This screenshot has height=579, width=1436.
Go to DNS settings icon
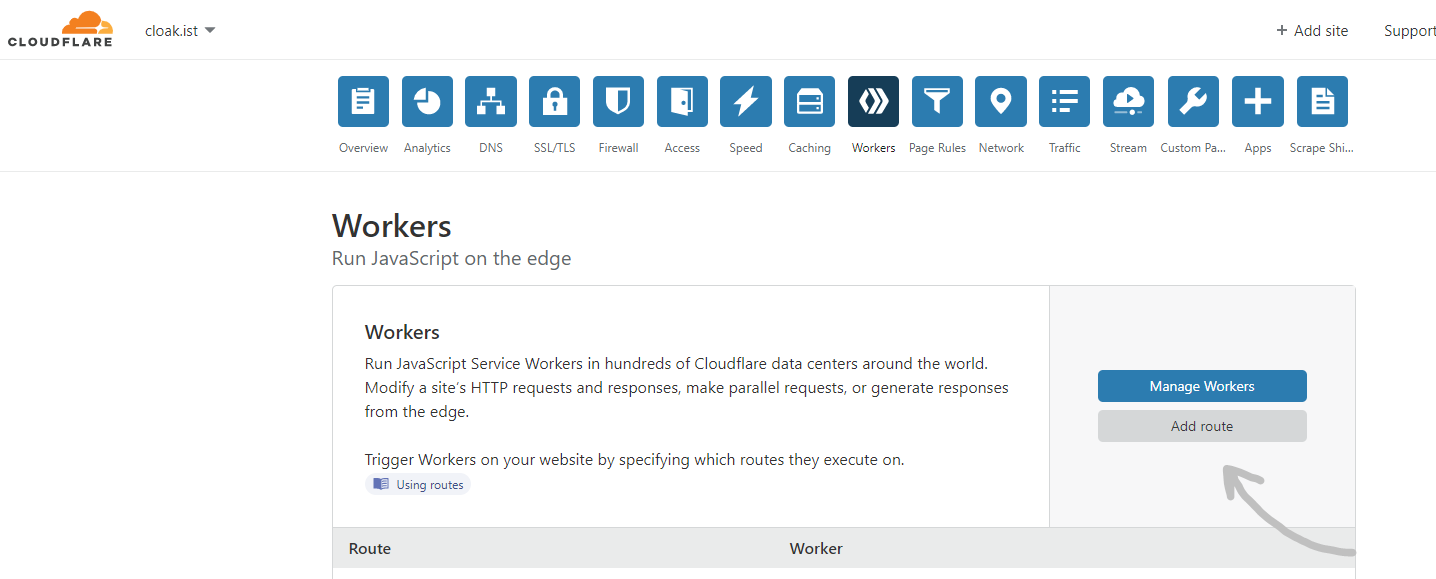491,102
